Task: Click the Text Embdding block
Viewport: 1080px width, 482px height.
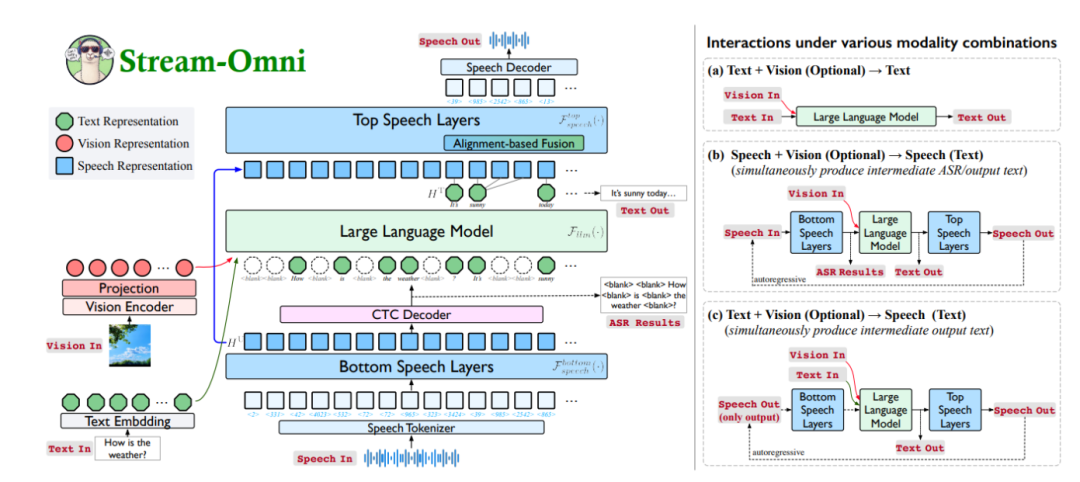Action: click(129, 421)
